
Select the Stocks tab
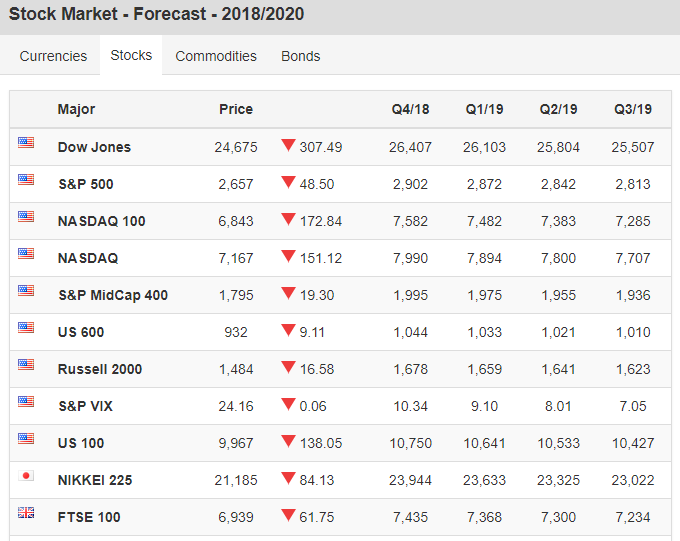(x=131, y=55)
